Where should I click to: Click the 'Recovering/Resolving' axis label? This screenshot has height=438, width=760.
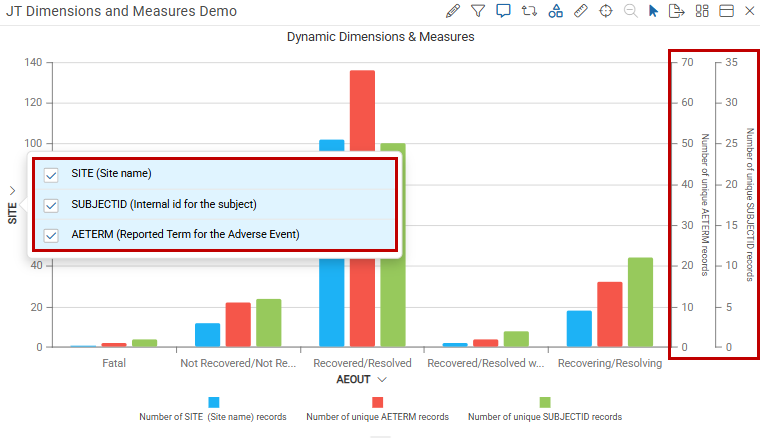pos(610,363)
